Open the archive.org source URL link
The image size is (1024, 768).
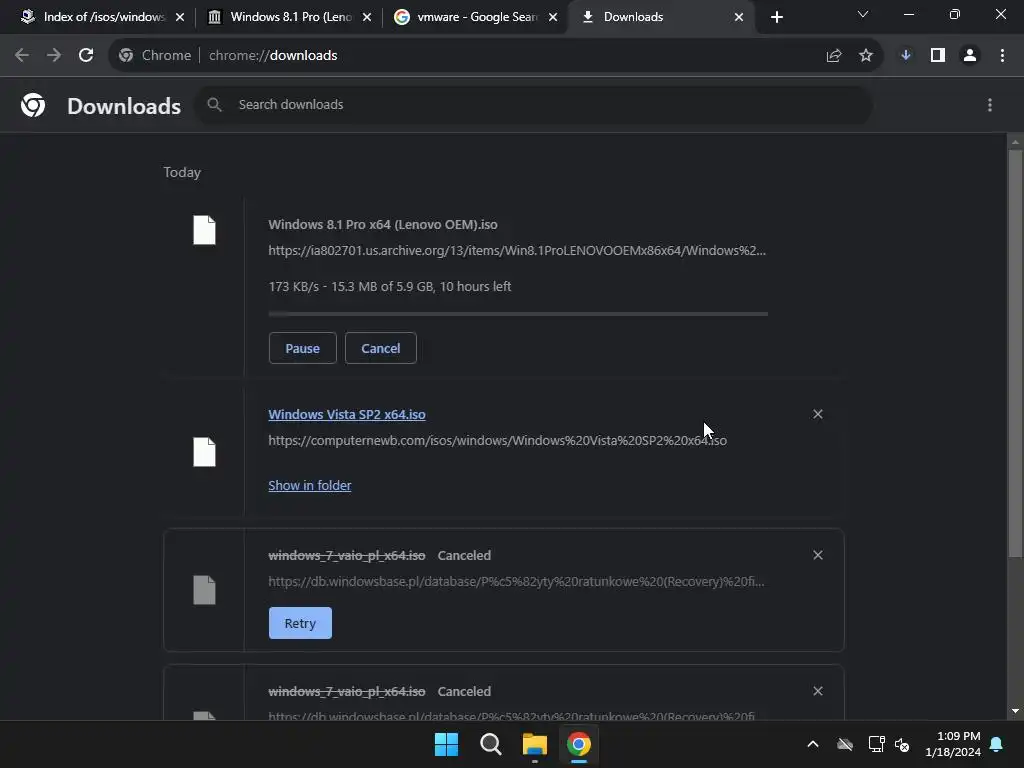517,250
